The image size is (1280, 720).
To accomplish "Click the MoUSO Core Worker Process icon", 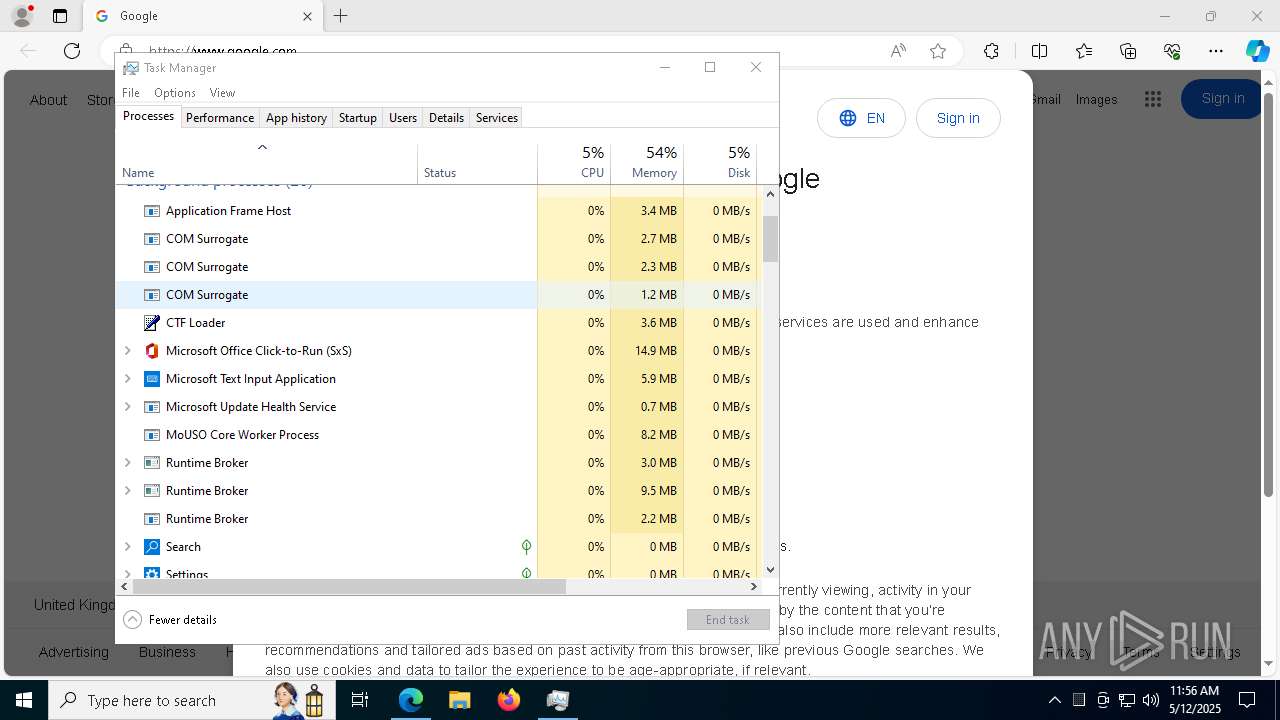I will [152, 435].
